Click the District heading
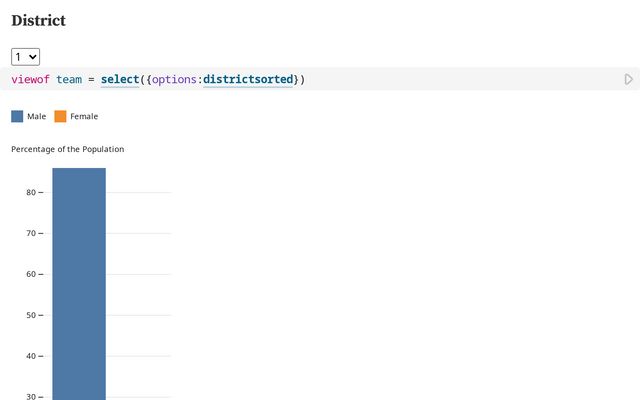Screen dimensions: 640x400 pyautogui.click(x=38, y=20)
